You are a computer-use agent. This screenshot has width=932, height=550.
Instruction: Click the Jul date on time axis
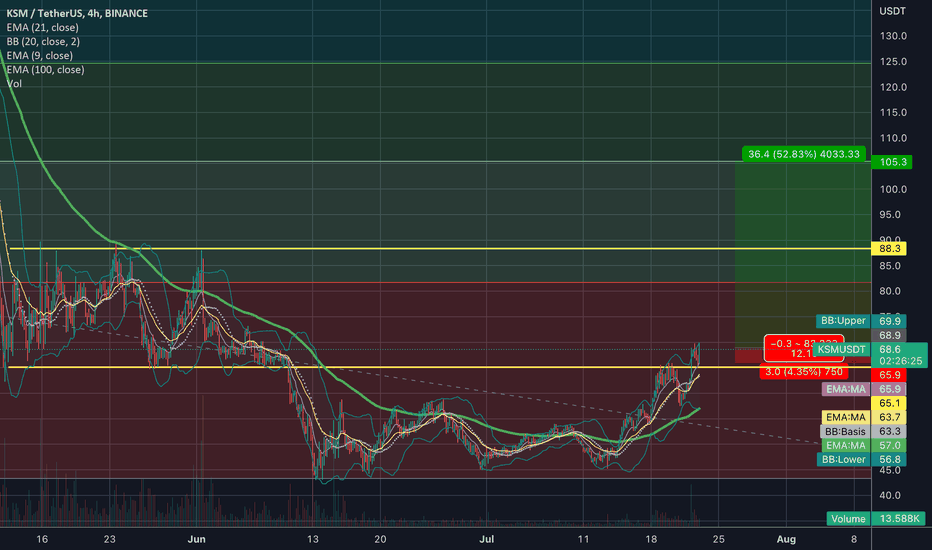(x=487, y=539)
